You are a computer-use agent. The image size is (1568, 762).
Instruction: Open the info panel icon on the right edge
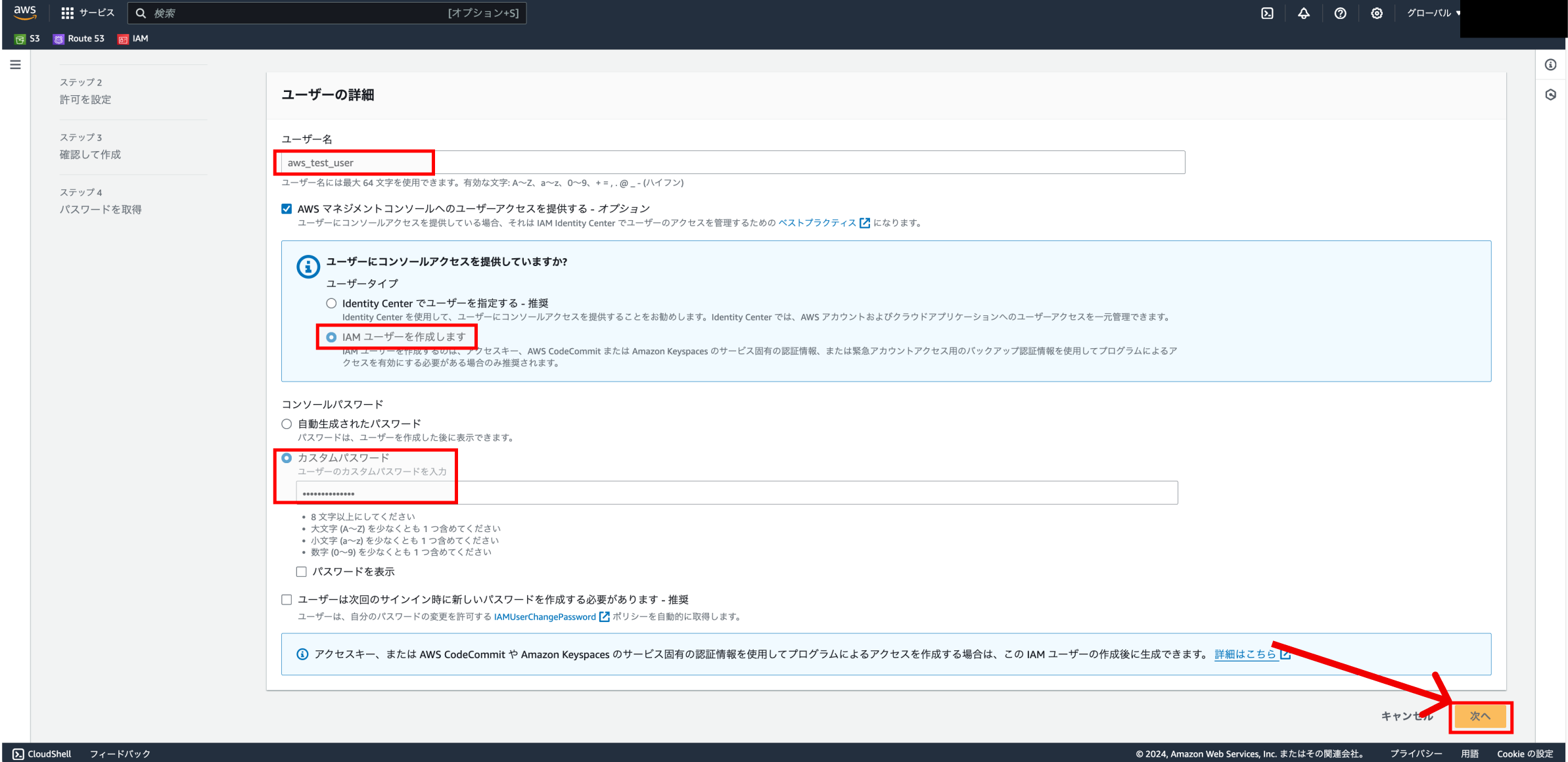click(1551, 64)
